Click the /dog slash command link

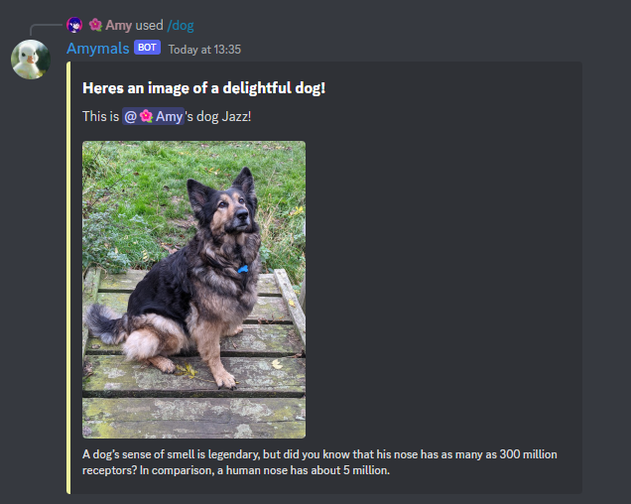(180, 25)
